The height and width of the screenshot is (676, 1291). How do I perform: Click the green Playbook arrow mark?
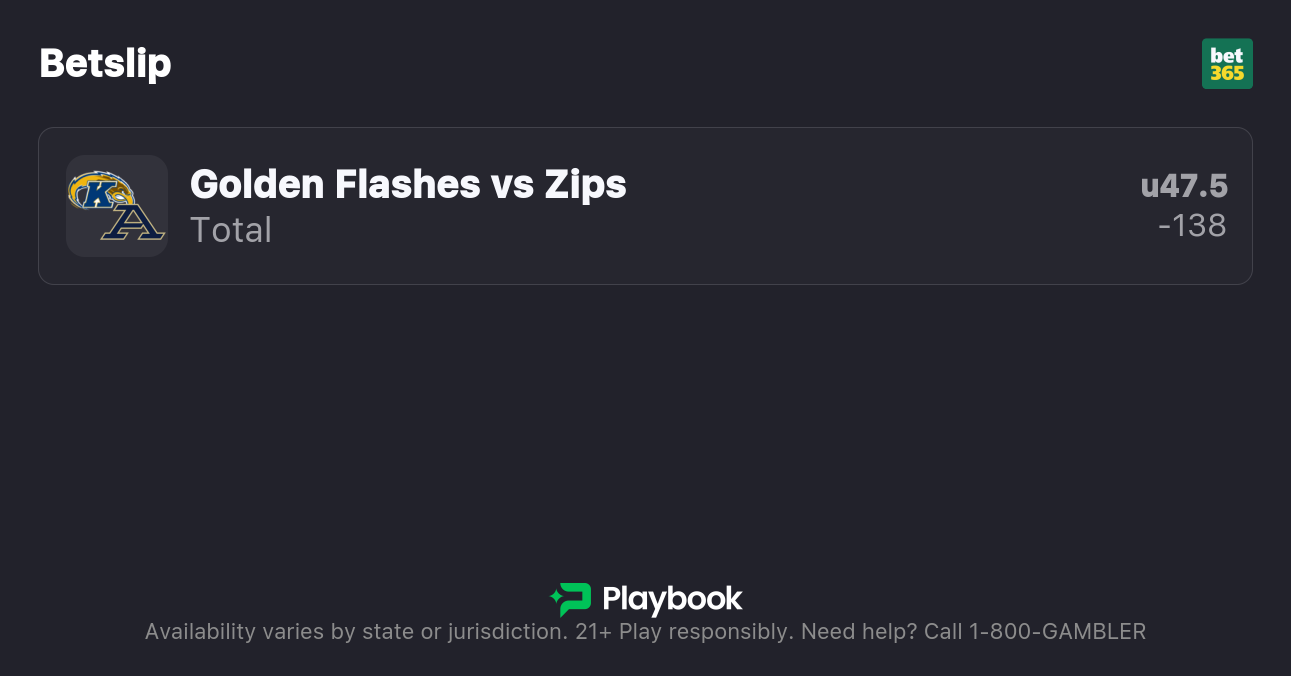(571, 600)
